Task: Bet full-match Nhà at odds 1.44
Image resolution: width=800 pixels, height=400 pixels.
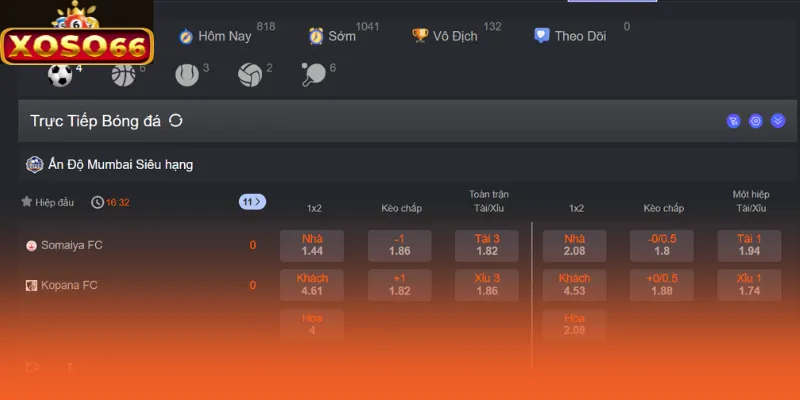Action: (x=312, y=245)
